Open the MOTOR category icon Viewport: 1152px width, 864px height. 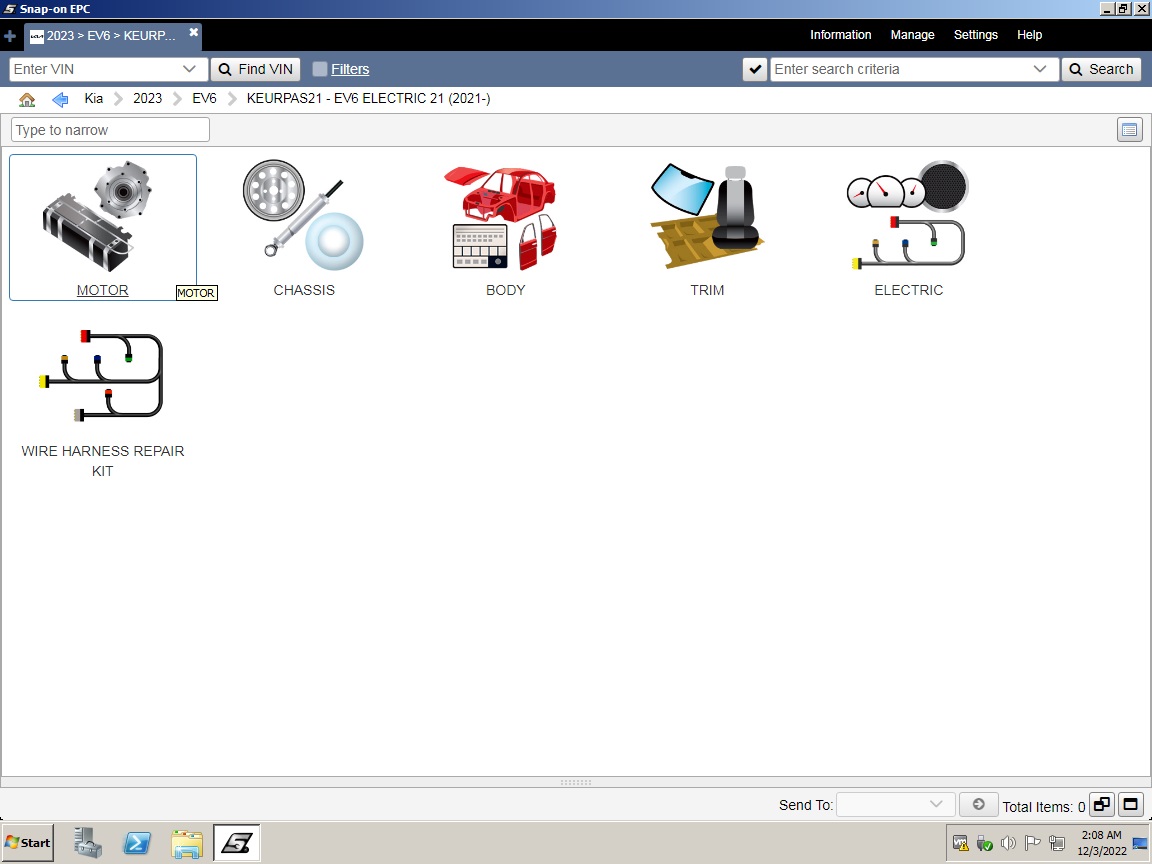pos(97,215)
